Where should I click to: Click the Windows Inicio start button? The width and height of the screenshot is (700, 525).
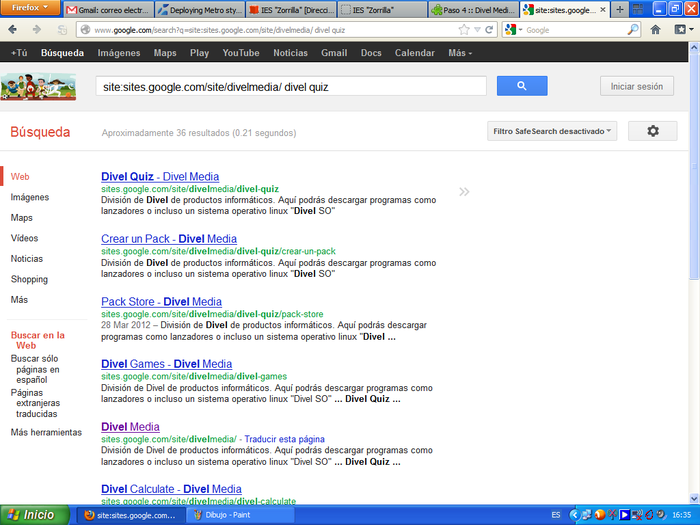click(x=35, y=515)
